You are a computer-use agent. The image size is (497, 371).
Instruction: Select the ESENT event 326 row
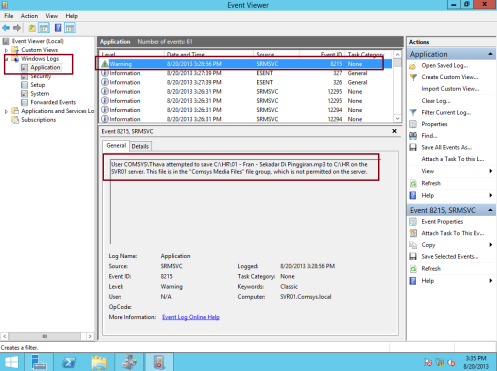(246, 82)
